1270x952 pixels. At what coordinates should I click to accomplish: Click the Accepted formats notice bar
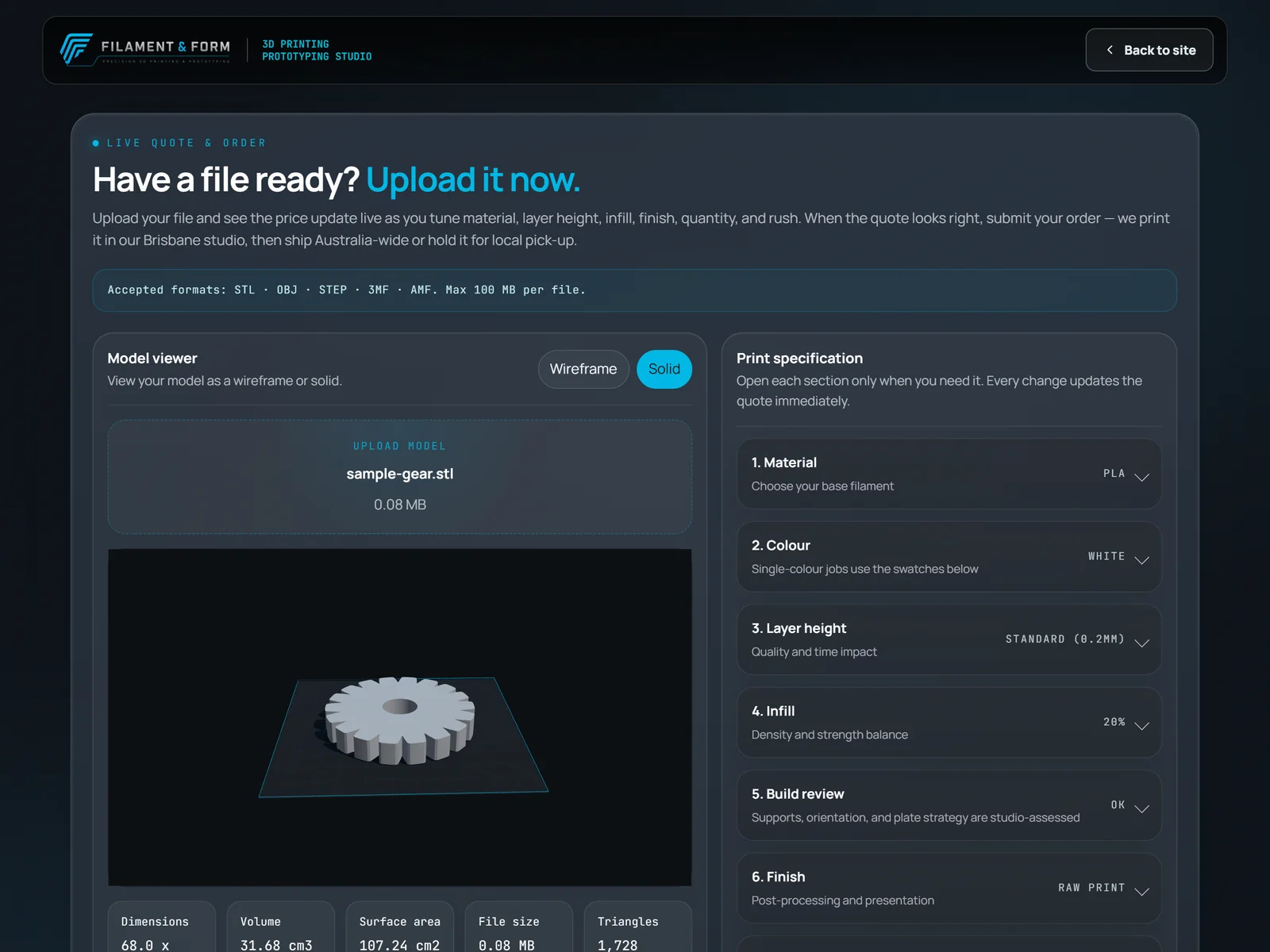pyautogui.click(x=635, y=290)
